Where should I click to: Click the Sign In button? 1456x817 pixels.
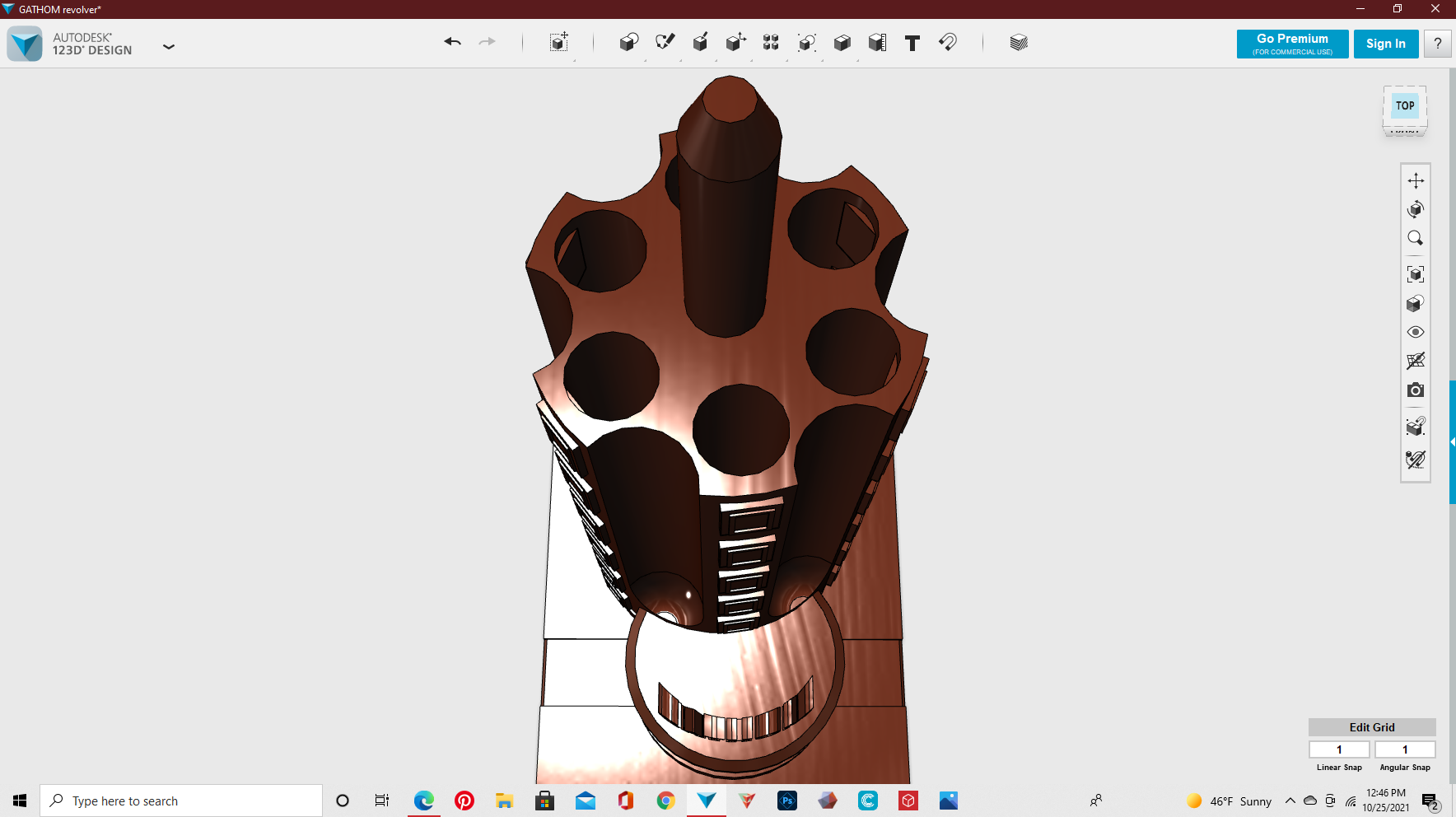pyautogui.click(x=1386, y=44)
